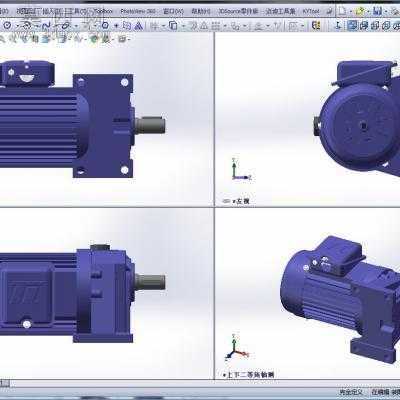The image size is (400, 400).
Task: Click the yellow-black instant3D icon
Action: point(316,25)
